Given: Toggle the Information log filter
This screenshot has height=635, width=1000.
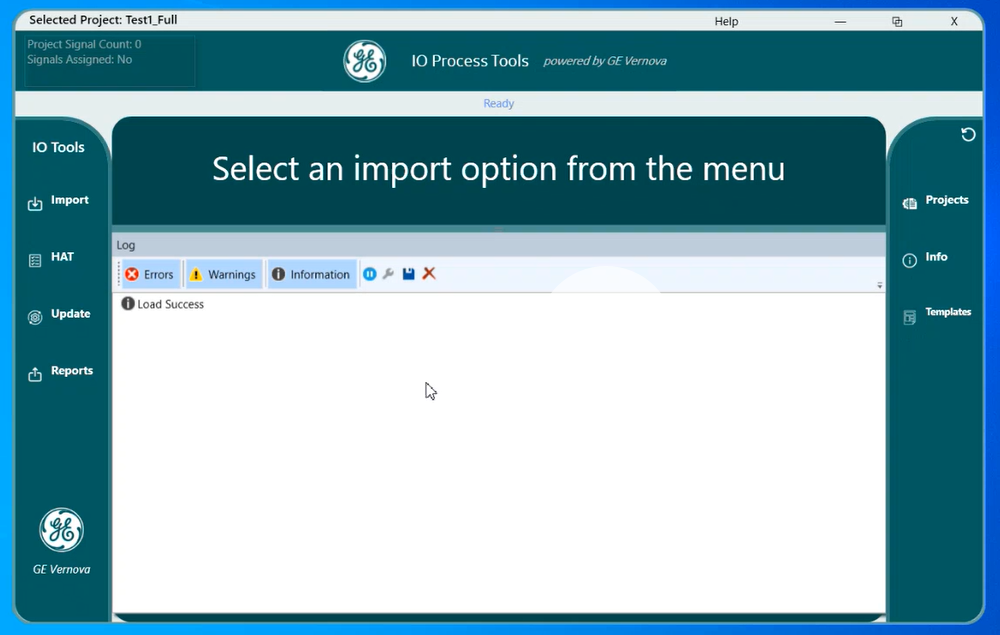Looking at the screenshot, I should click(x=311, y=274).
